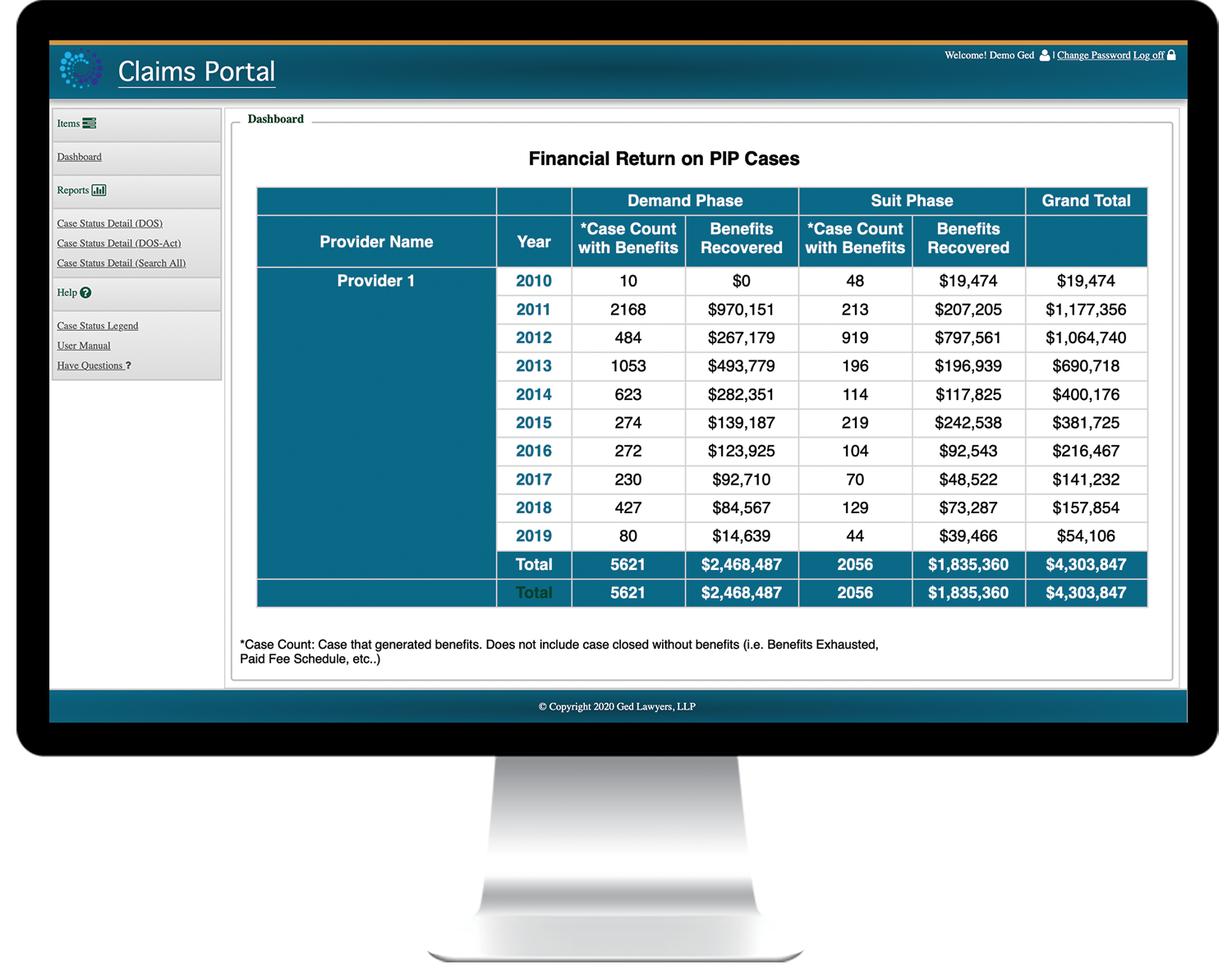Image resolution: width=1232 pixels, height=969 pixels.
Task: Select the Dashboard heading above the table
Action: coord(276,118)
